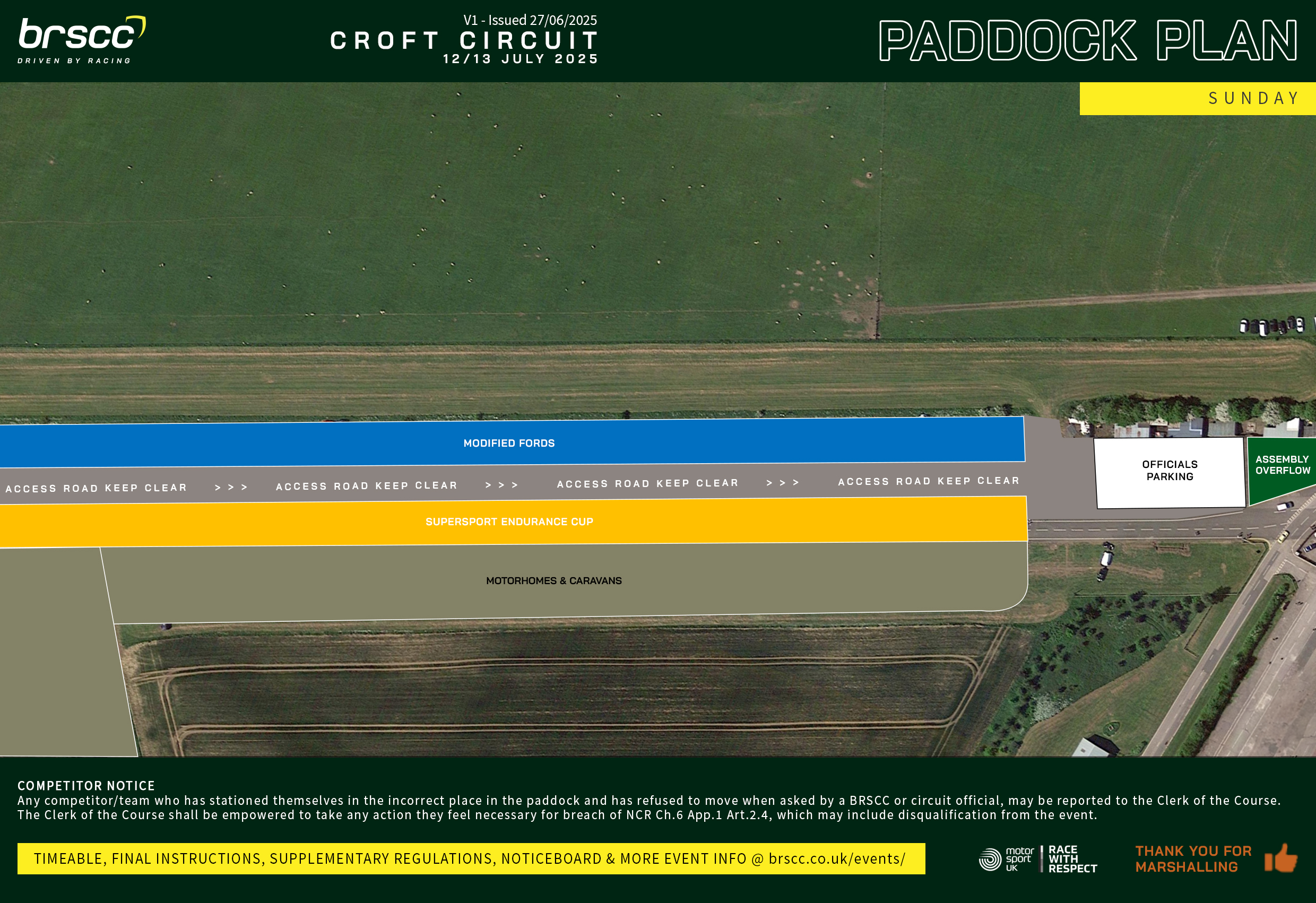Click the rightmost Access Road Keep Clear label
Viewport: 1316px width, 903px height.
pyautogui.click(x=929, y=481)
